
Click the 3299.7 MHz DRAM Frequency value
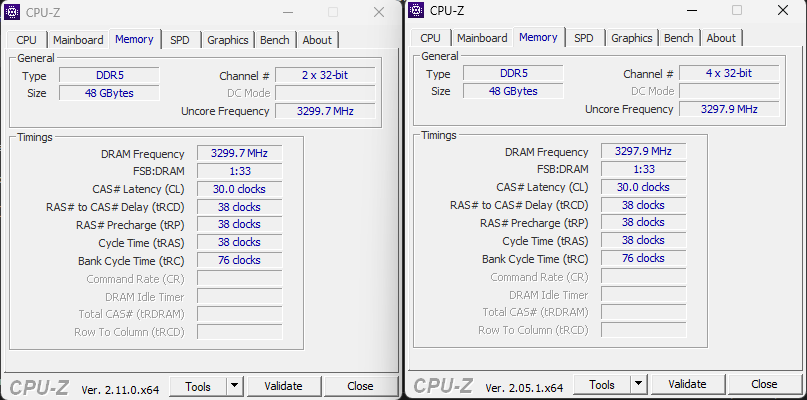point(239,153)
